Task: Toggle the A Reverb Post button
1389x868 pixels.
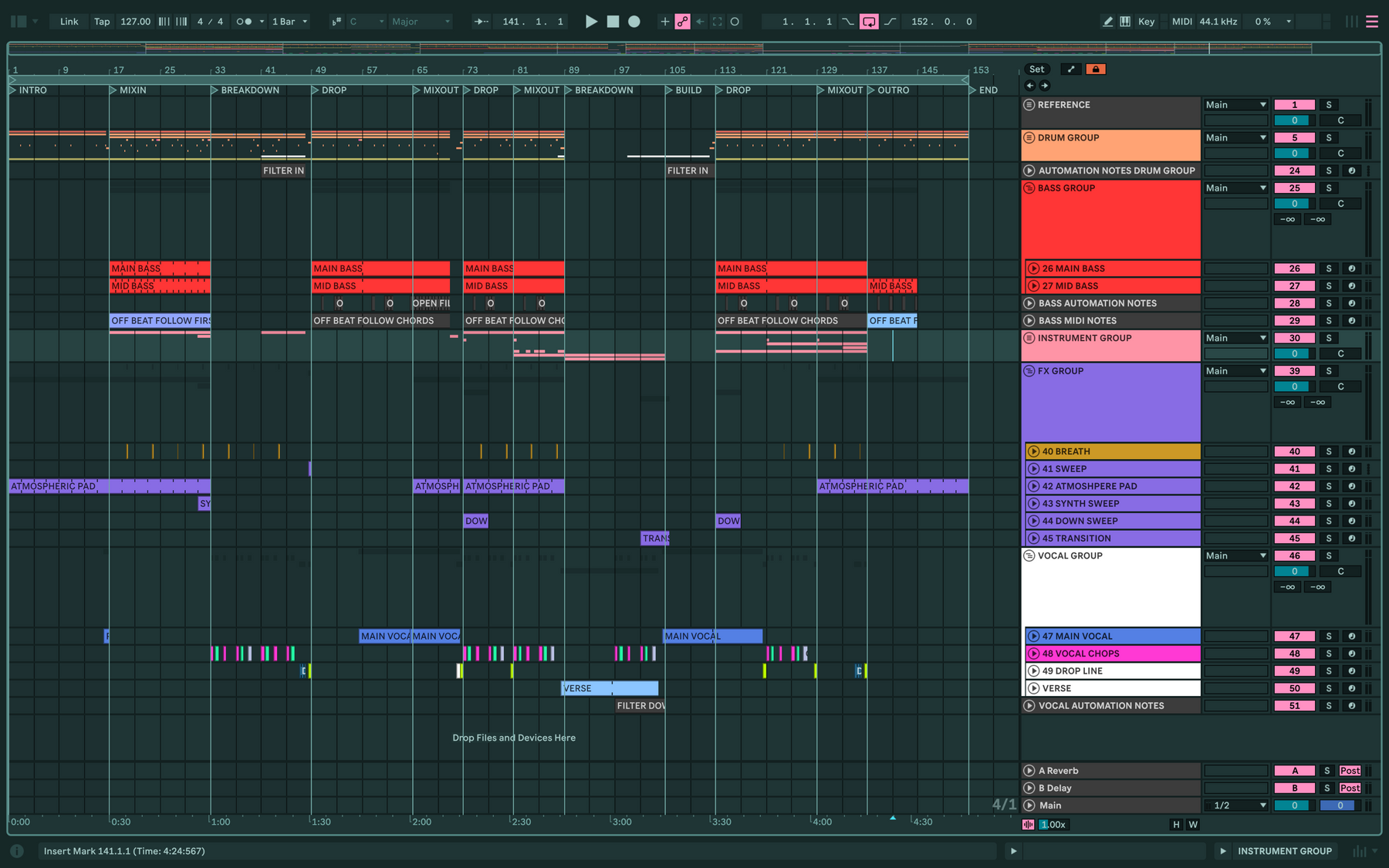Action: click(x=1350, y=771)
